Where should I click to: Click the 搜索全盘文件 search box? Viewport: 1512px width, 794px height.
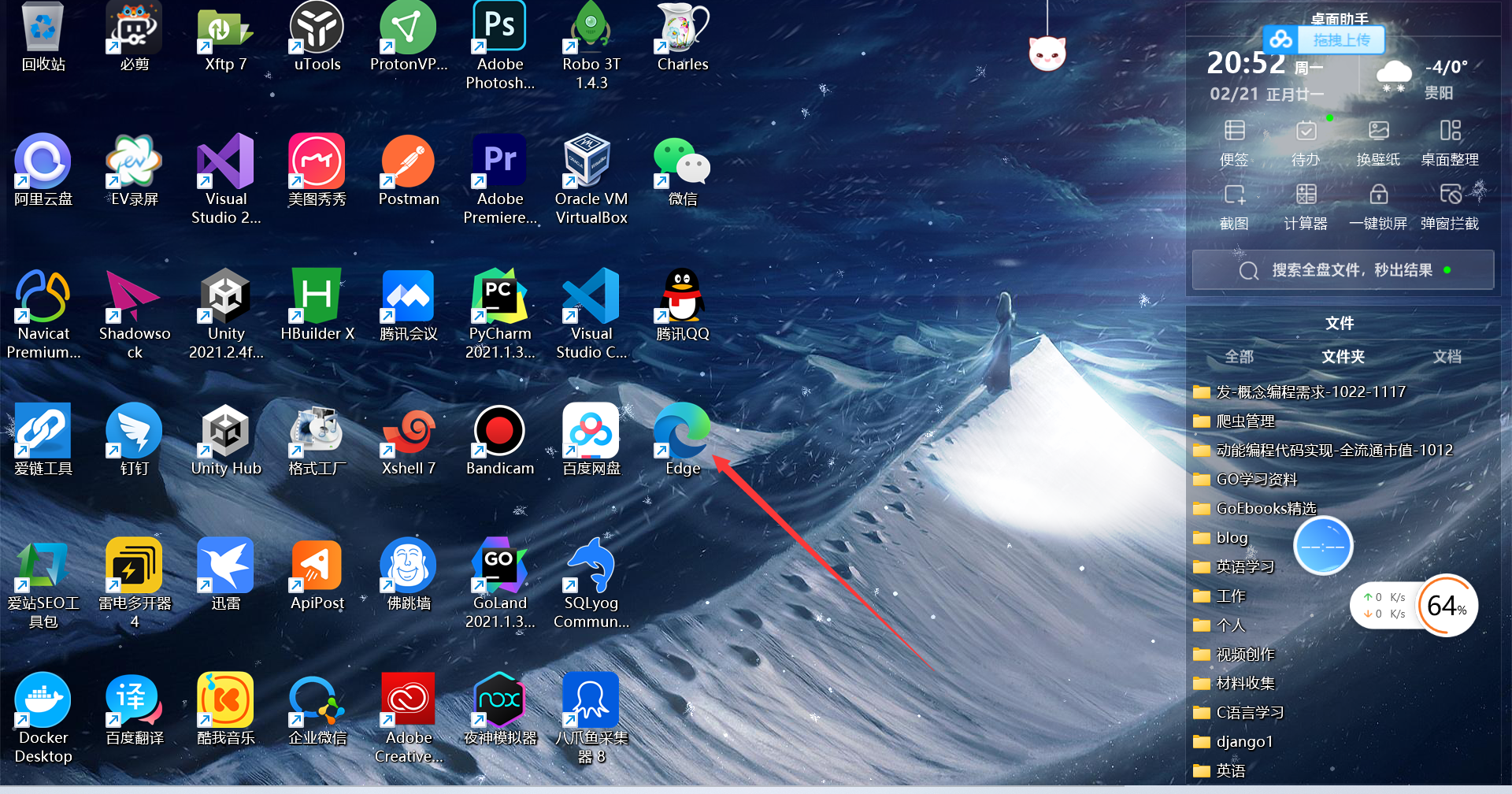pyautogui.click(x=1343, y=269)
